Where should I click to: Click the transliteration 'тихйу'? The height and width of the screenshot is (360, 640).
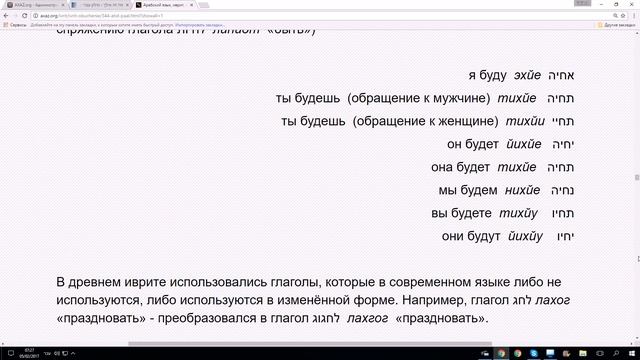click(518, 213)
